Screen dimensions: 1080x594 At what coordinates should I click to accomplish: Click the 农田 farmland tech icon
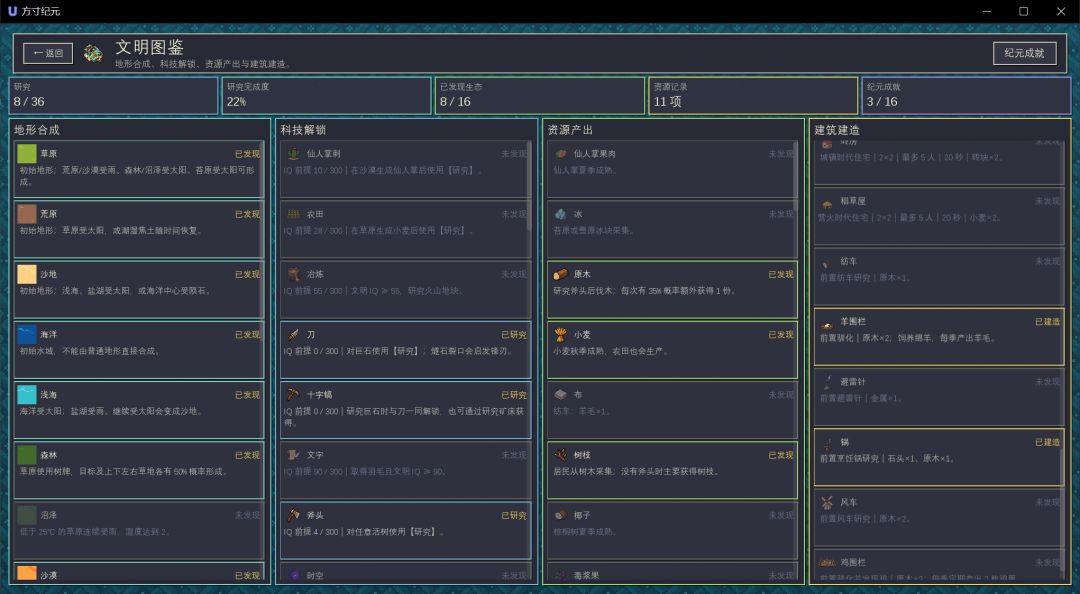tap(293, 214)
